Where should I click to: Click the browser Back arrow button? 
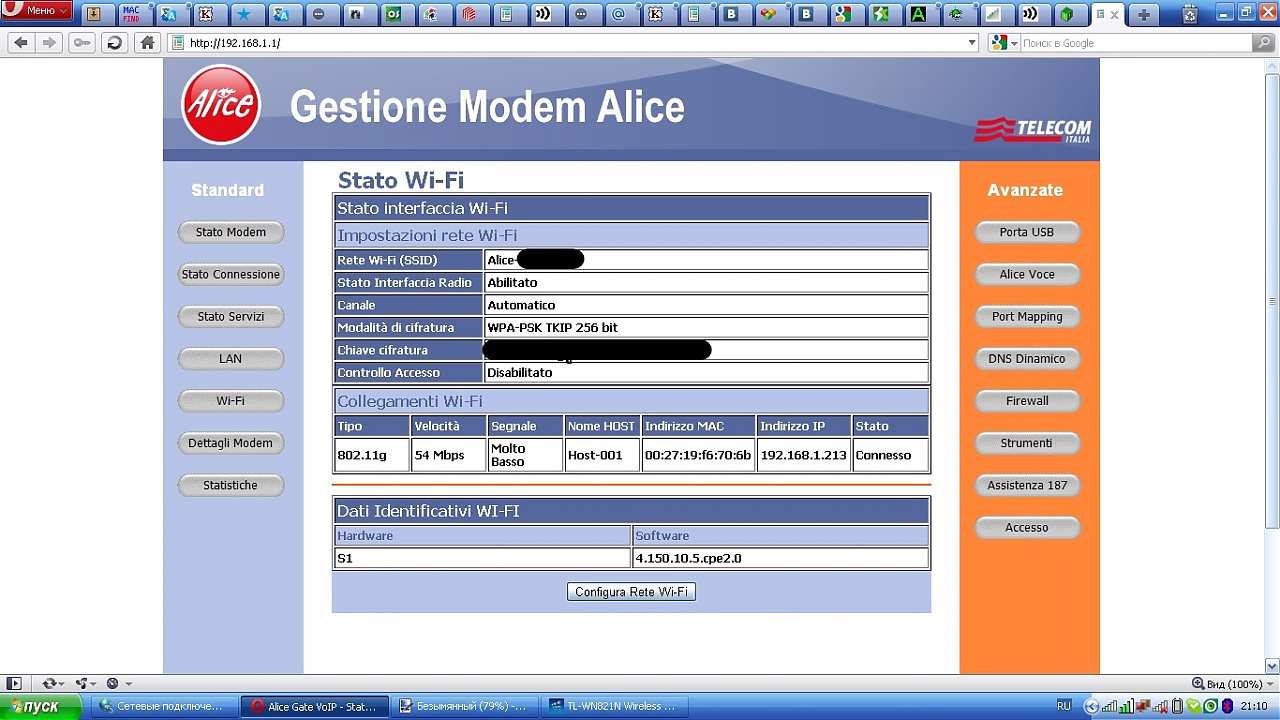(x=21, y=43)
